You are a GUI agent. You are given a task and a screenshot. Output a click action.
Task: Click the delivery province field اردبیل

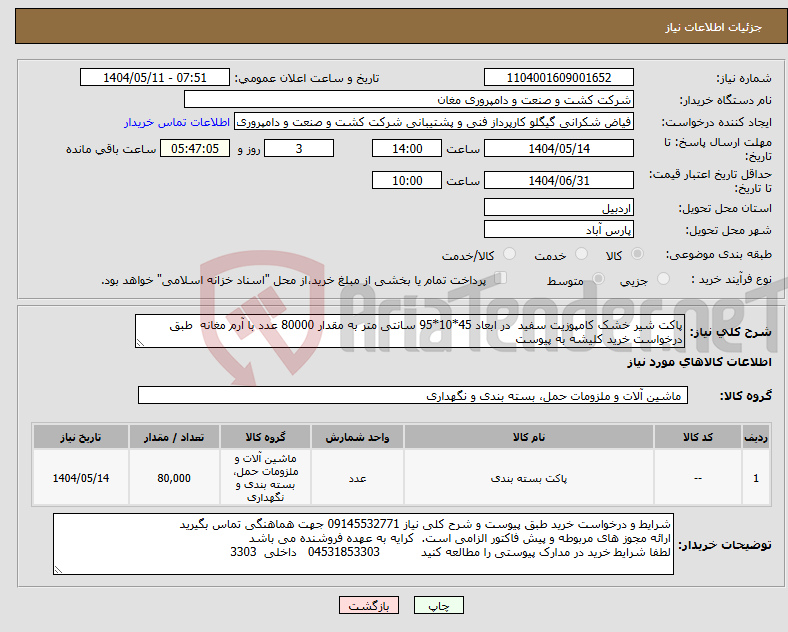pyautogui.click(x=558, y=207)
